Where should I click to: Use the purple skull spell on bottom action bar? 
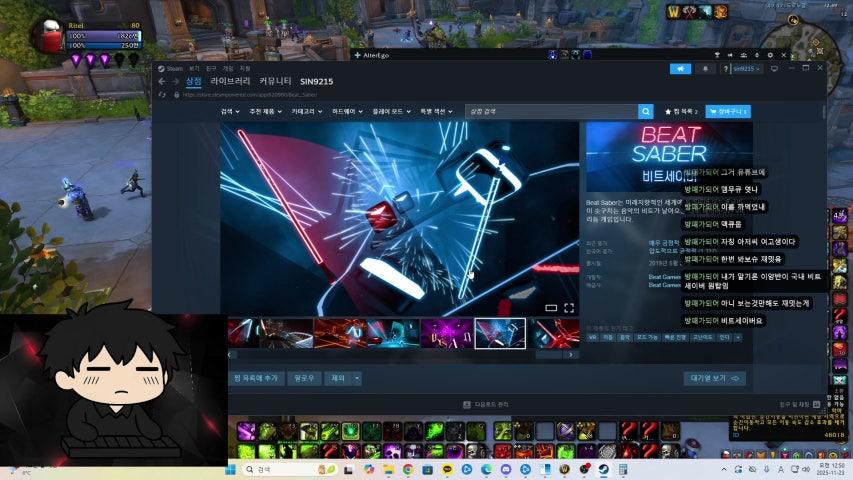click(x=392, y=451)
